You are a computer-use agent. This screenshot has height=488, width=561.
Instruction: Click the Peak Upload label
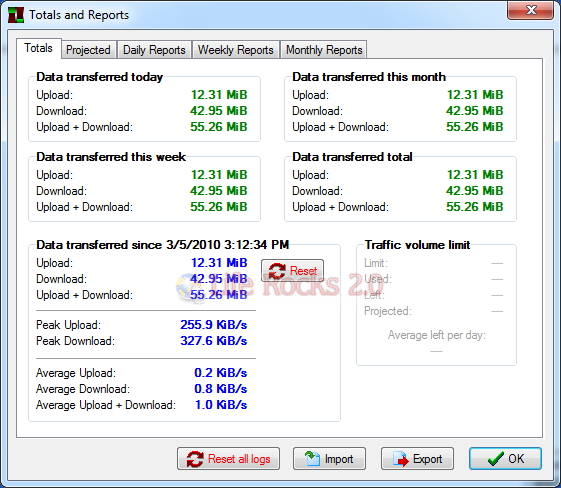click(68, 325)
